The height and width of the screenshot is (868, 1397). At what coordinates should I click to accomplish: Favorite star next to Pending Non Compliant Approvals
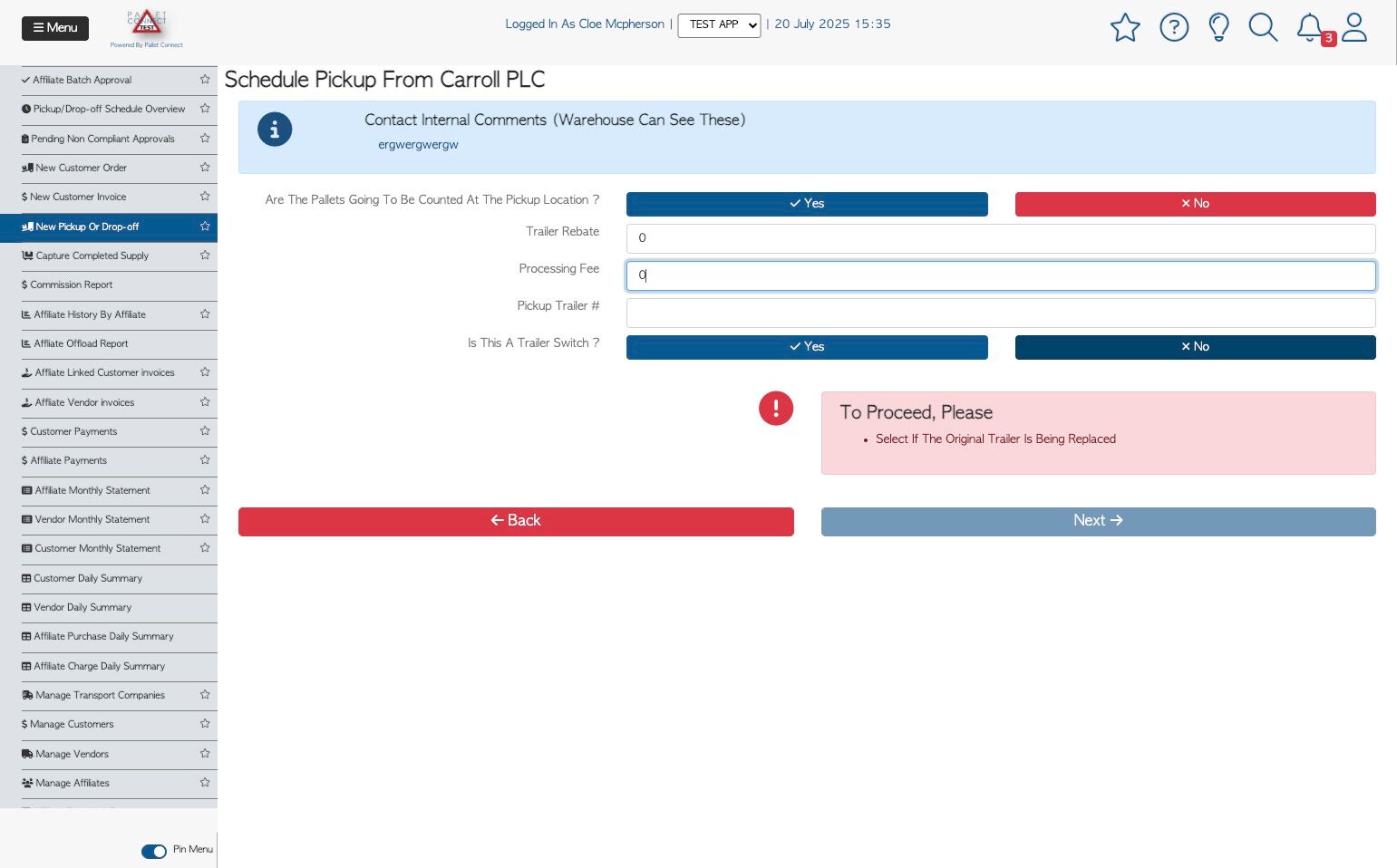pyautogui.click(x=205, y=138)
